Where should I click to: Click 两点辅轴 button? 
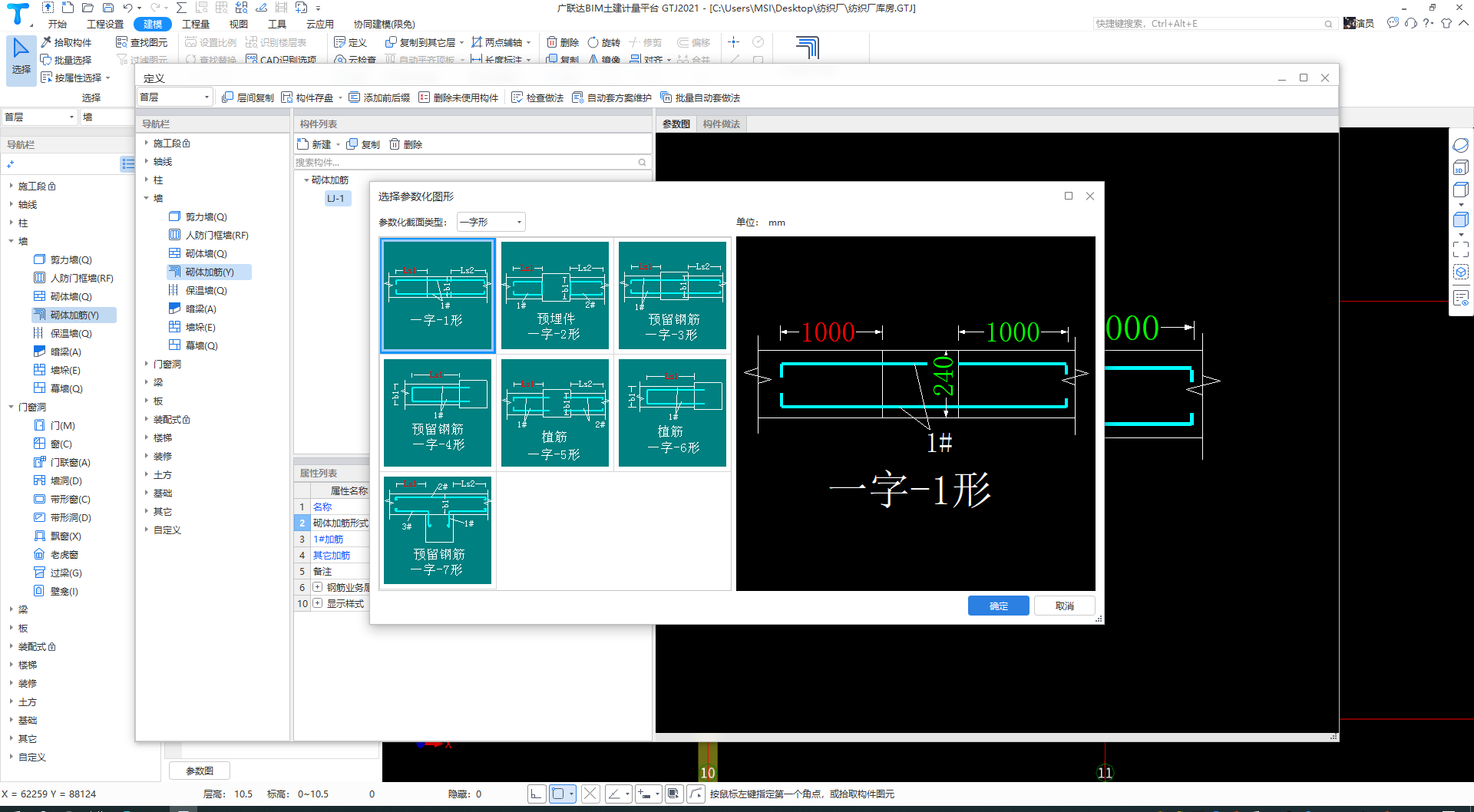pos(497,42)
